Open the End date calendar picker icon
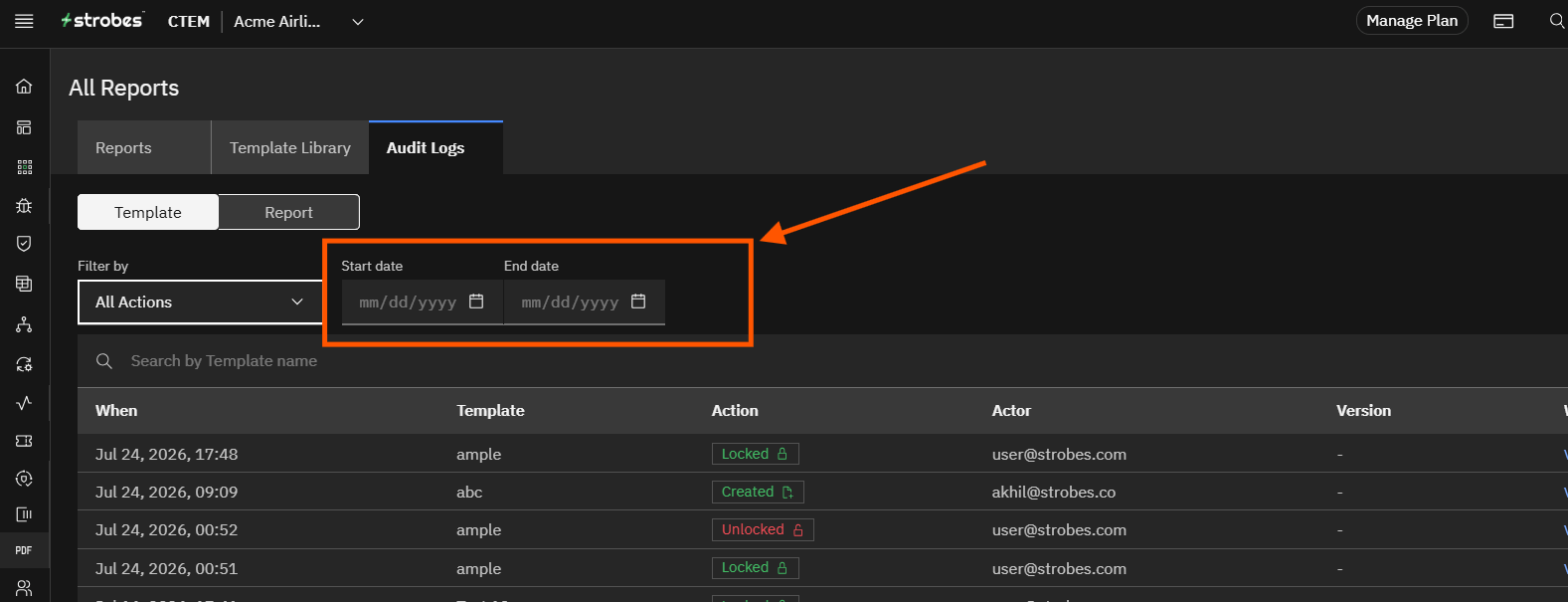The width and height of the screenshot is (1568, 602). tap(638, 301)
